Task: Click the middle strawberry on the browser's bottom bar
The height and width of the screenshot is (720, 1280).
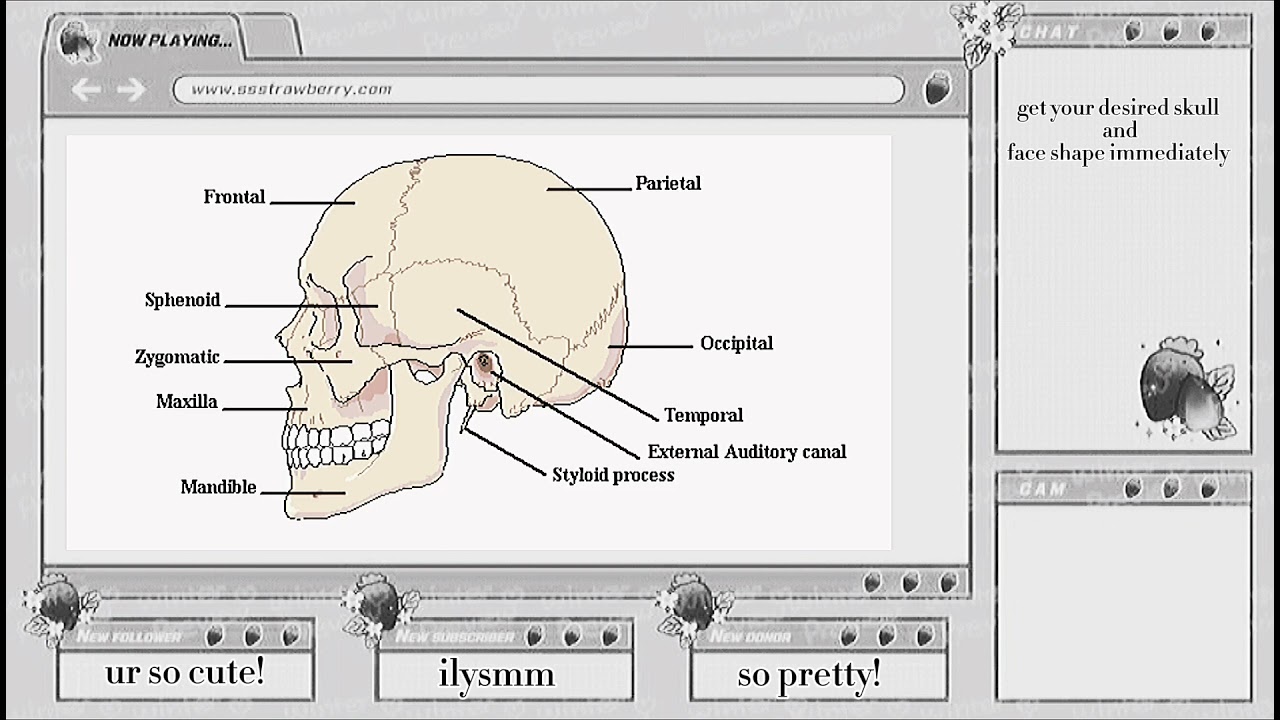Action: pos(911,581)
